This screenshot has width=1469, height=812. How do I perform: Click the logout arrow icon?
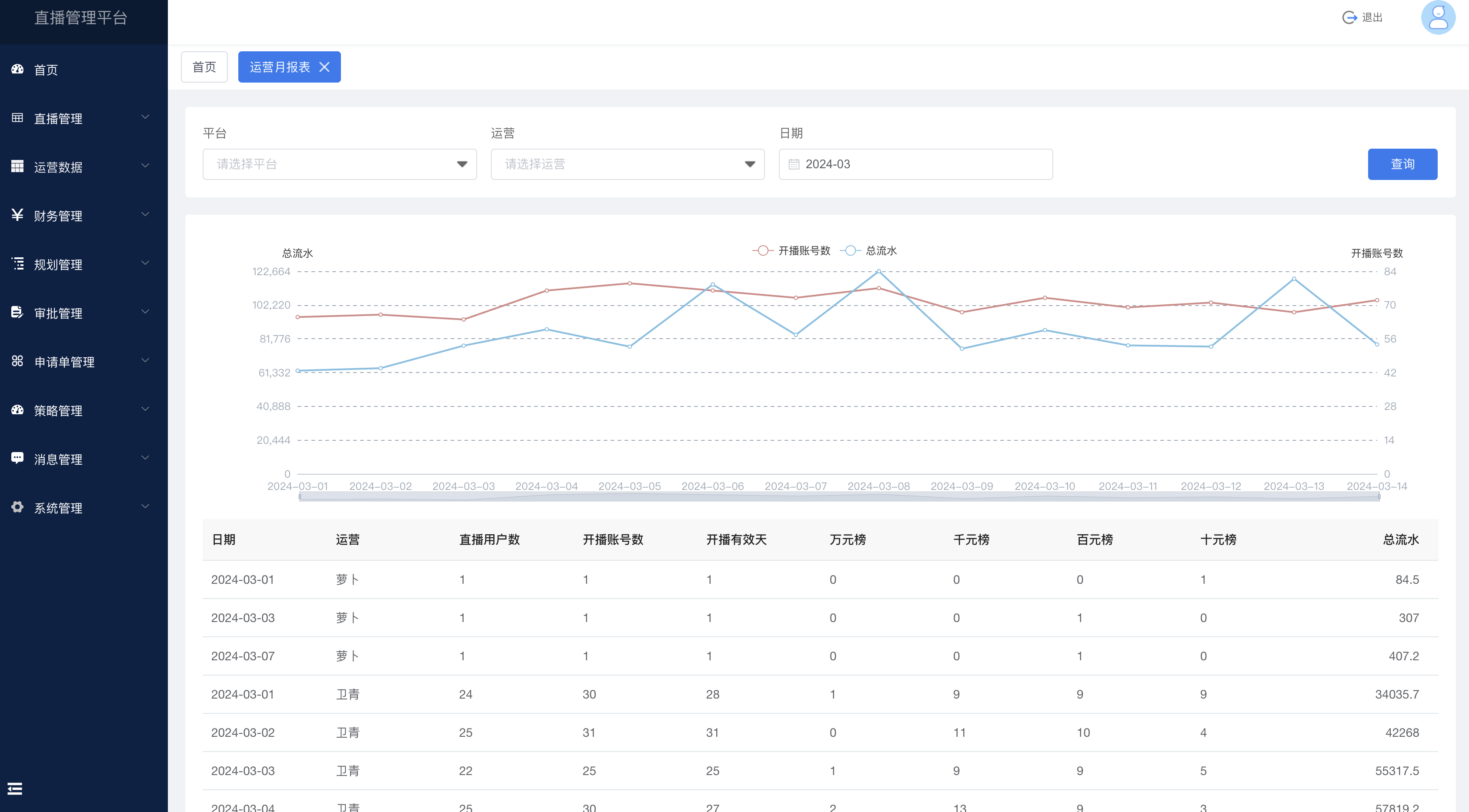coord(1349,17)
